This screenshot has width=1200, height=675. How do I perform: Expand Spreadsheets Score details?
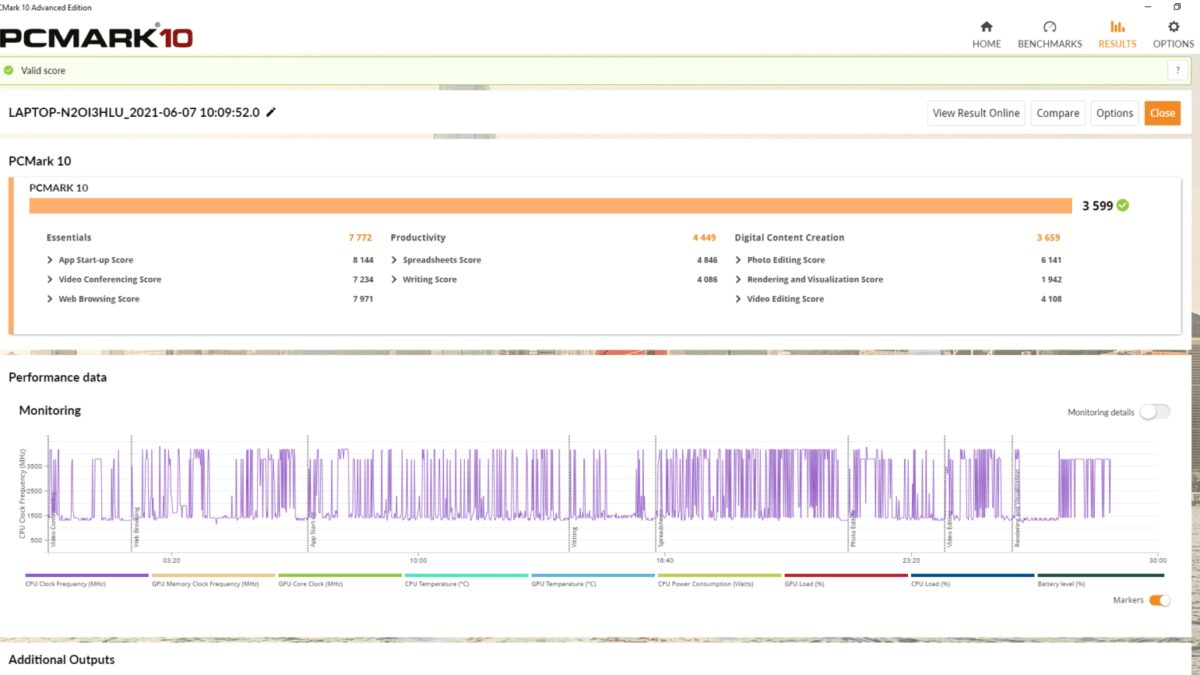(x=436, y=260)
